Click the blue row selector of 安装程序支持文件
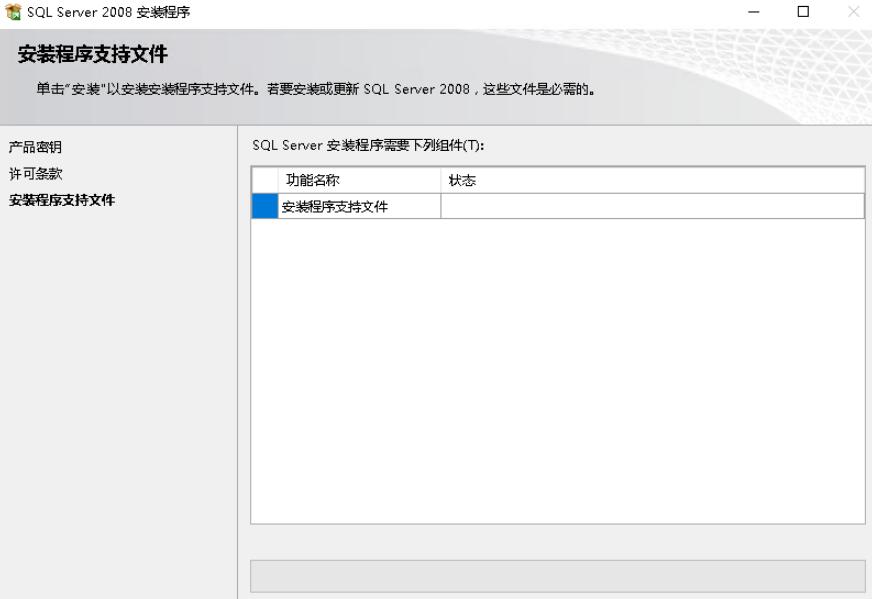Viewport: 872px width, 599px height. pos(265,206)
